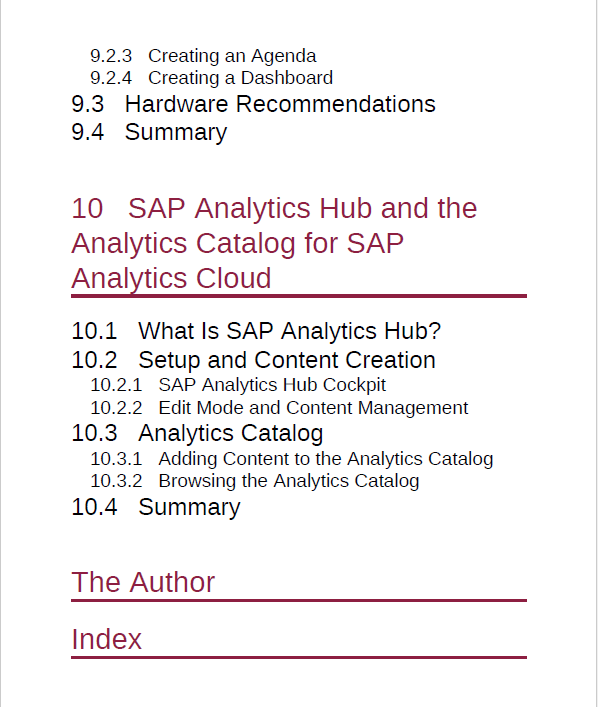Viewport: 598px width, 707px height.
Task: Open the Index section
Action: (x=106, y=639)
